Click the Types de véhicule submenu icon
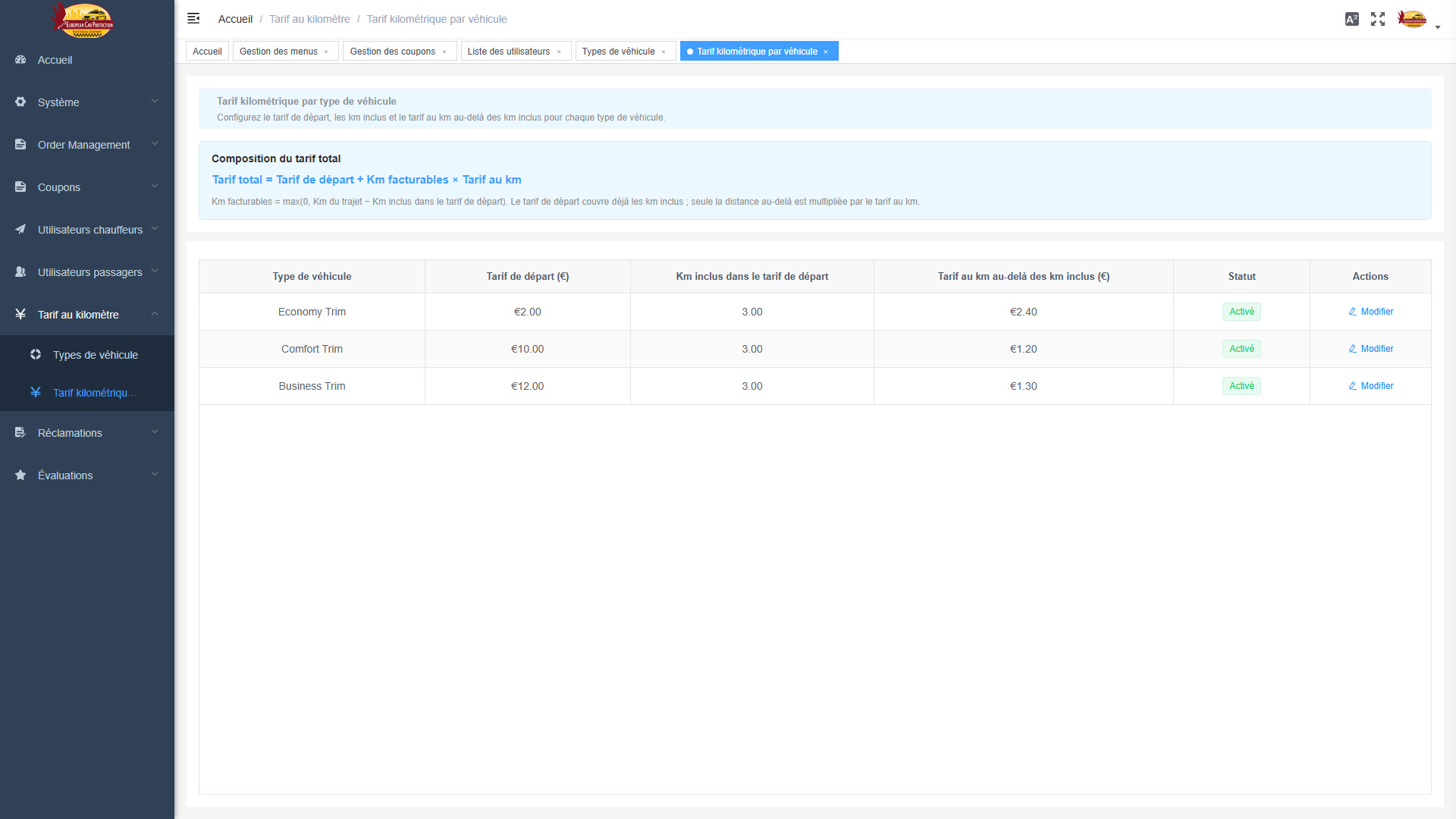The width and height of the screenshot is (1456, 819). (x=36, y=354)
